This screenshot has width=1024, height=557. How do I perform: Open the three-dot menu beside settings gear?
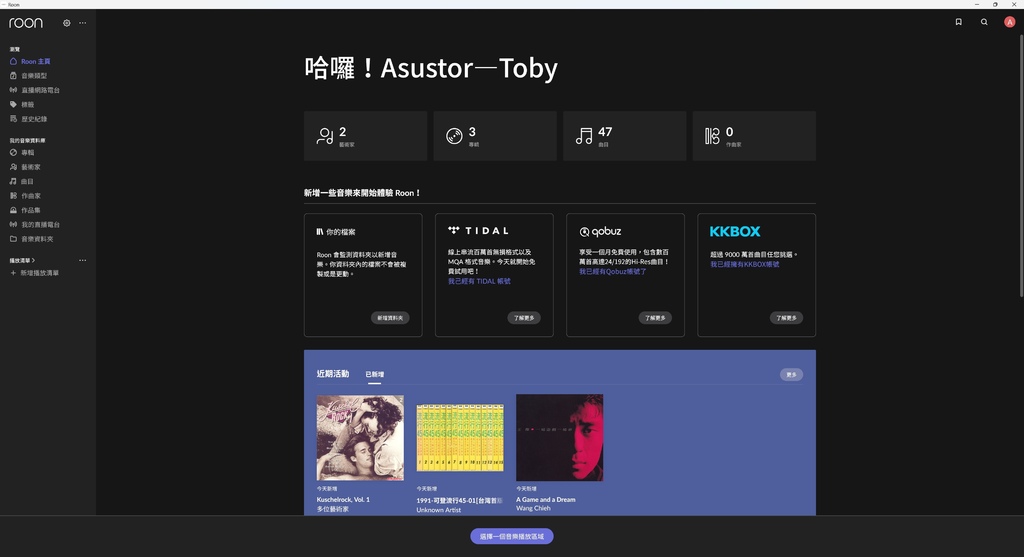pyautogui.click(x=82, y=23)
